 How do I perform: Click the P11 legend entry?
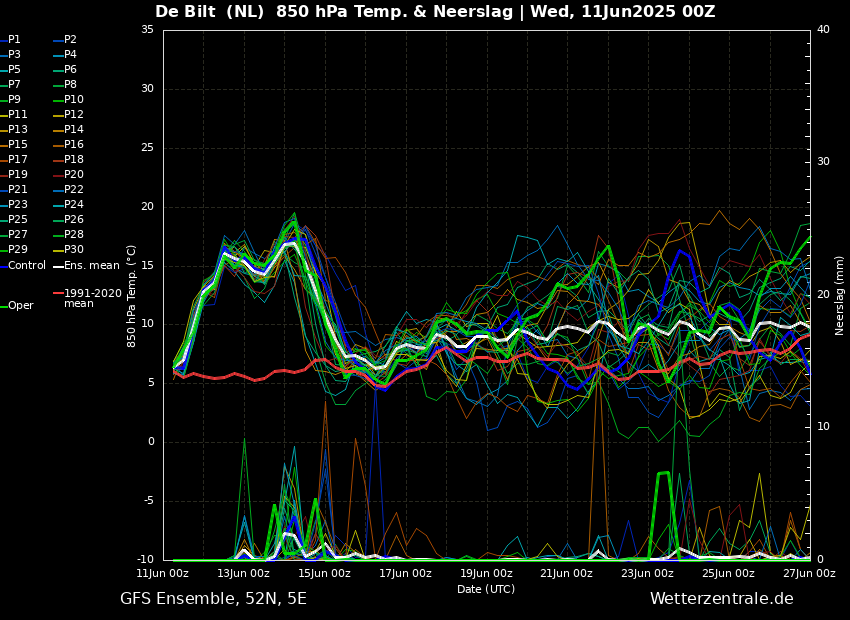[x=17, y=114]
